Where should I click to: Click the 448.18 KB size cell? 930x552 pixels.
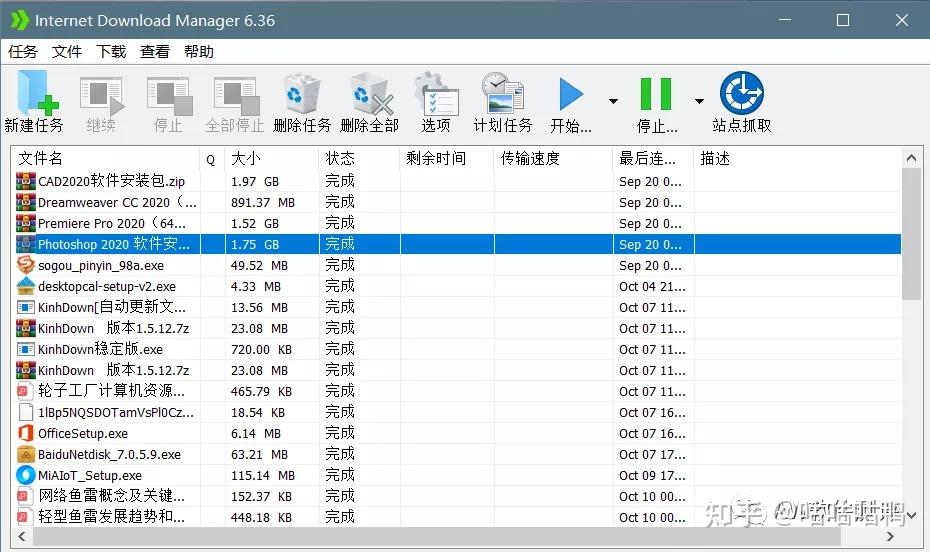coord(261,518)
